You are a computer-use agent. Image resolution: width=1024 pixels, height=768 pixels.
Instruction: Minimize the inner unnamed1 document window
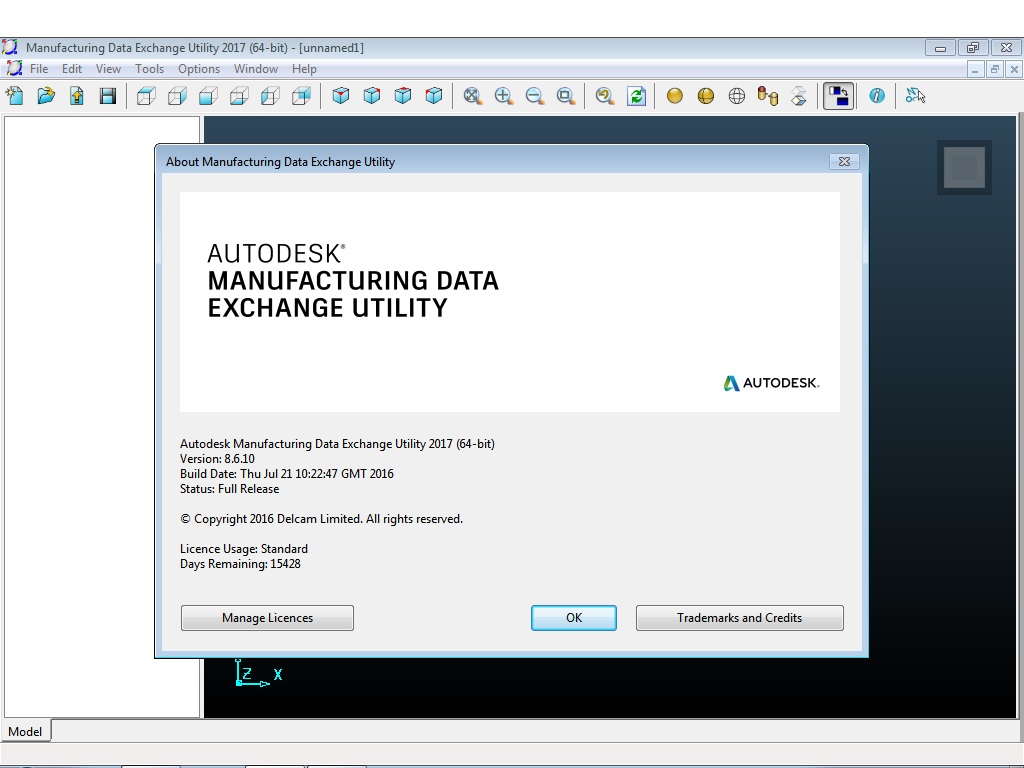click(975, 69)
